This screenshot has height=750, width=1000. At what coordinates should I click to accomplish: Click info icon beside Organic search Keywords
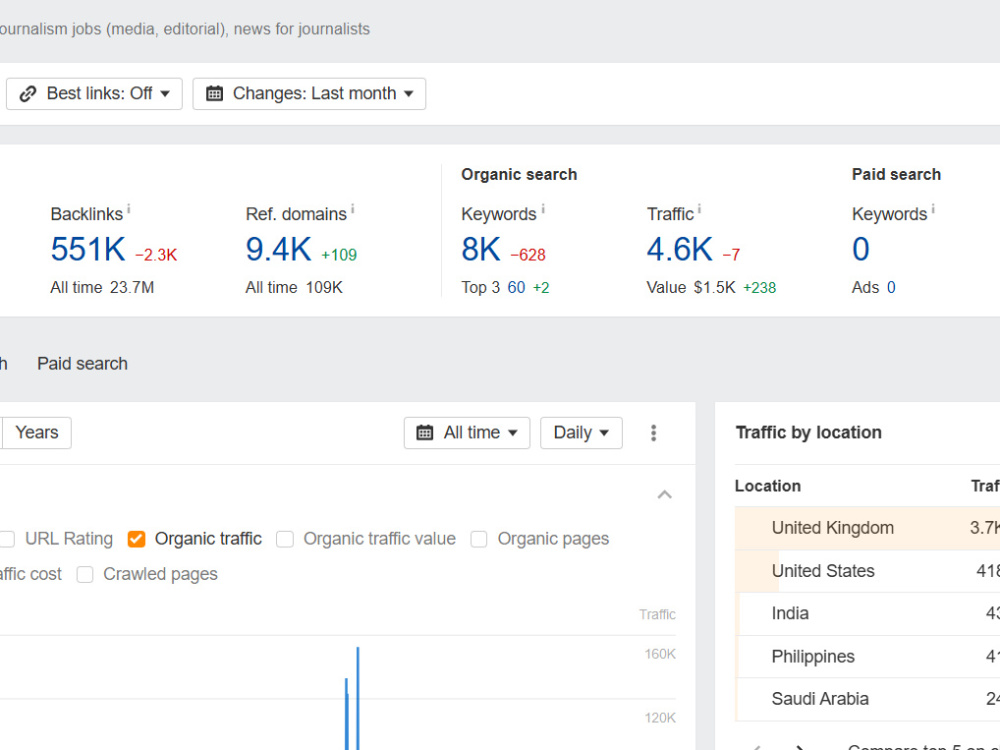click(x=543, y=209)
